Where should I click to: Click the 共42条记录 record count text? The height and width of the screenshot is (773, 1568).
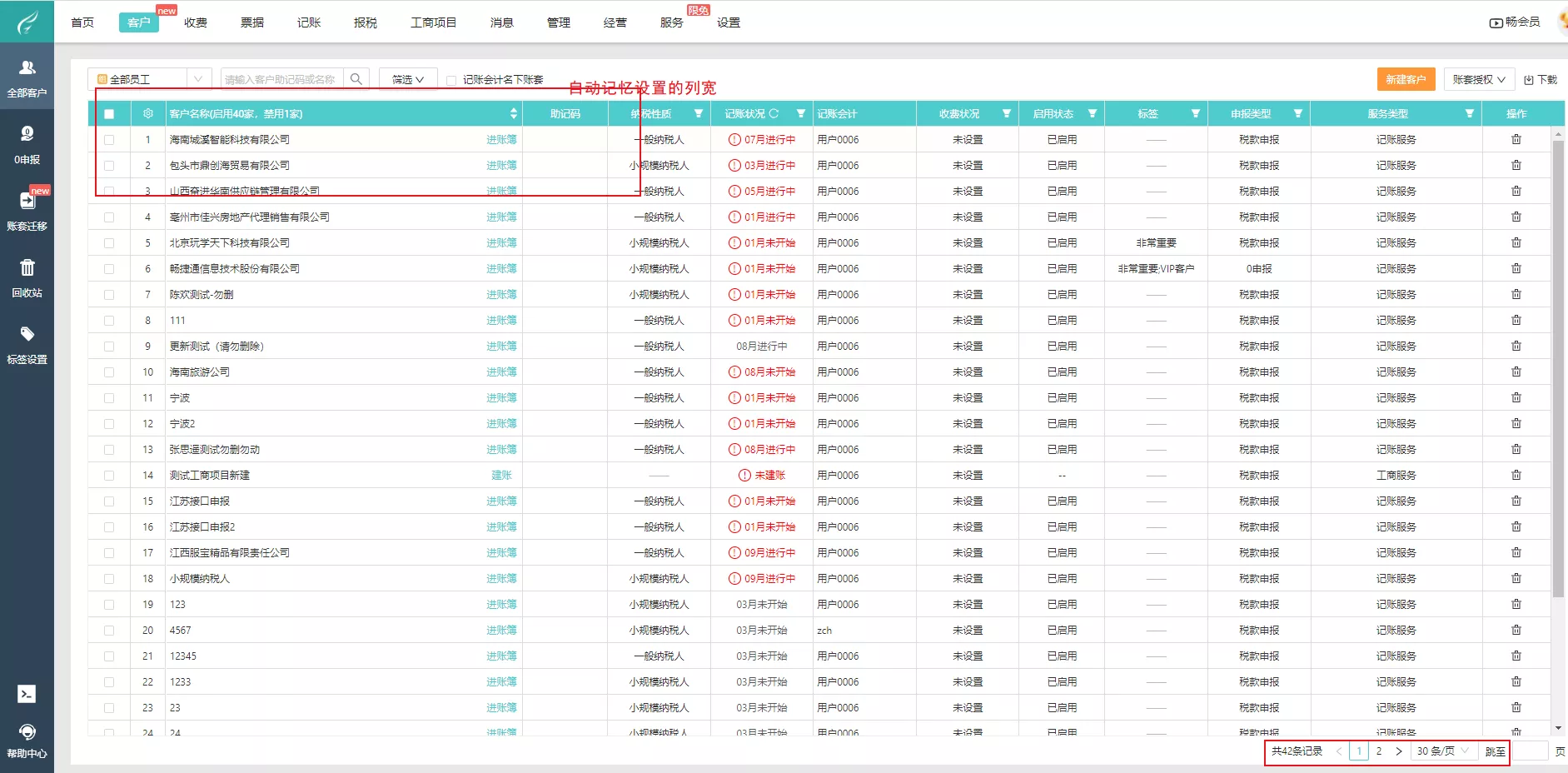[1297, 751]
